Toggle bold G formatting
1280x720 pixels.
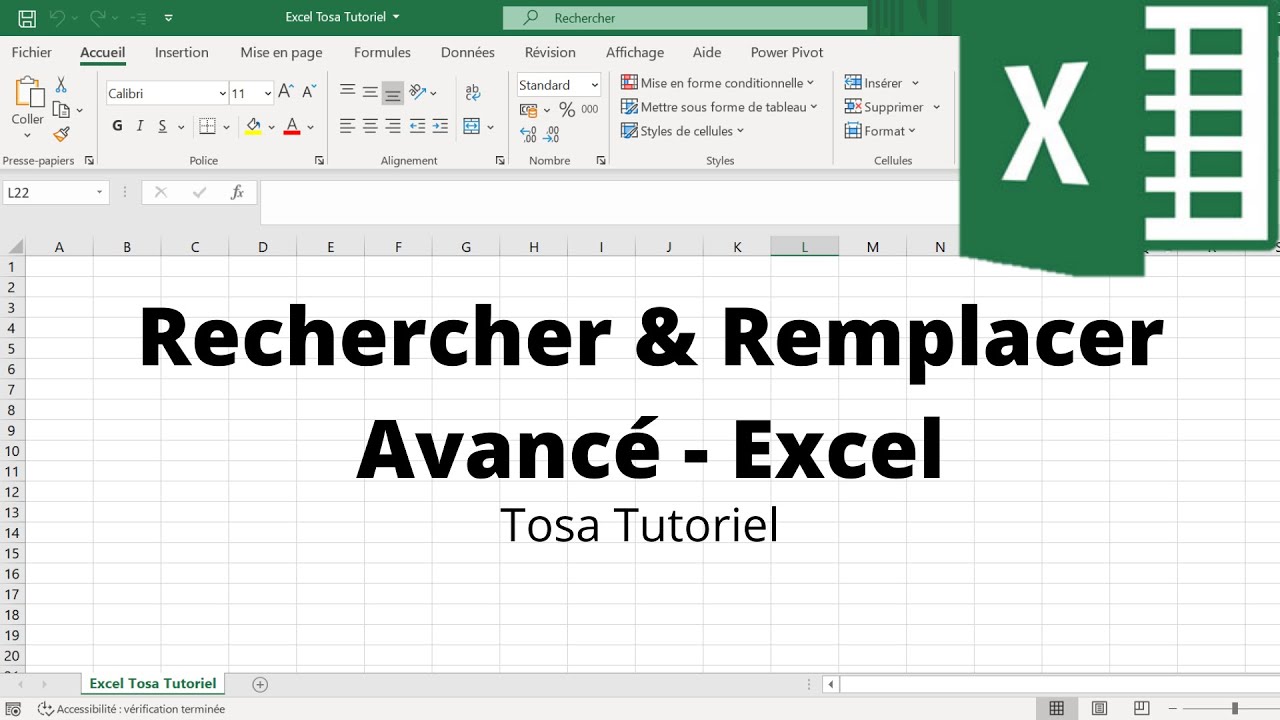tap(117, 126)
